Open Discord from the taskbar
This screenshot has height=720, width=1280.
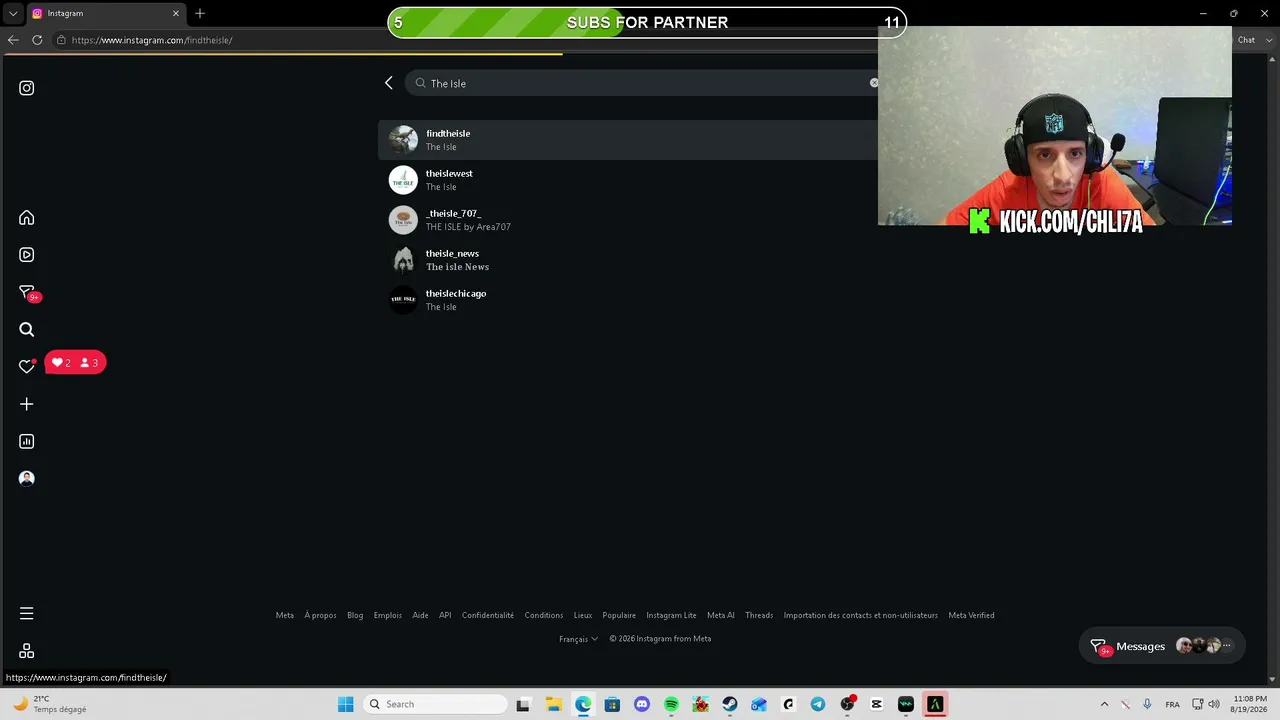click(642, 704)
